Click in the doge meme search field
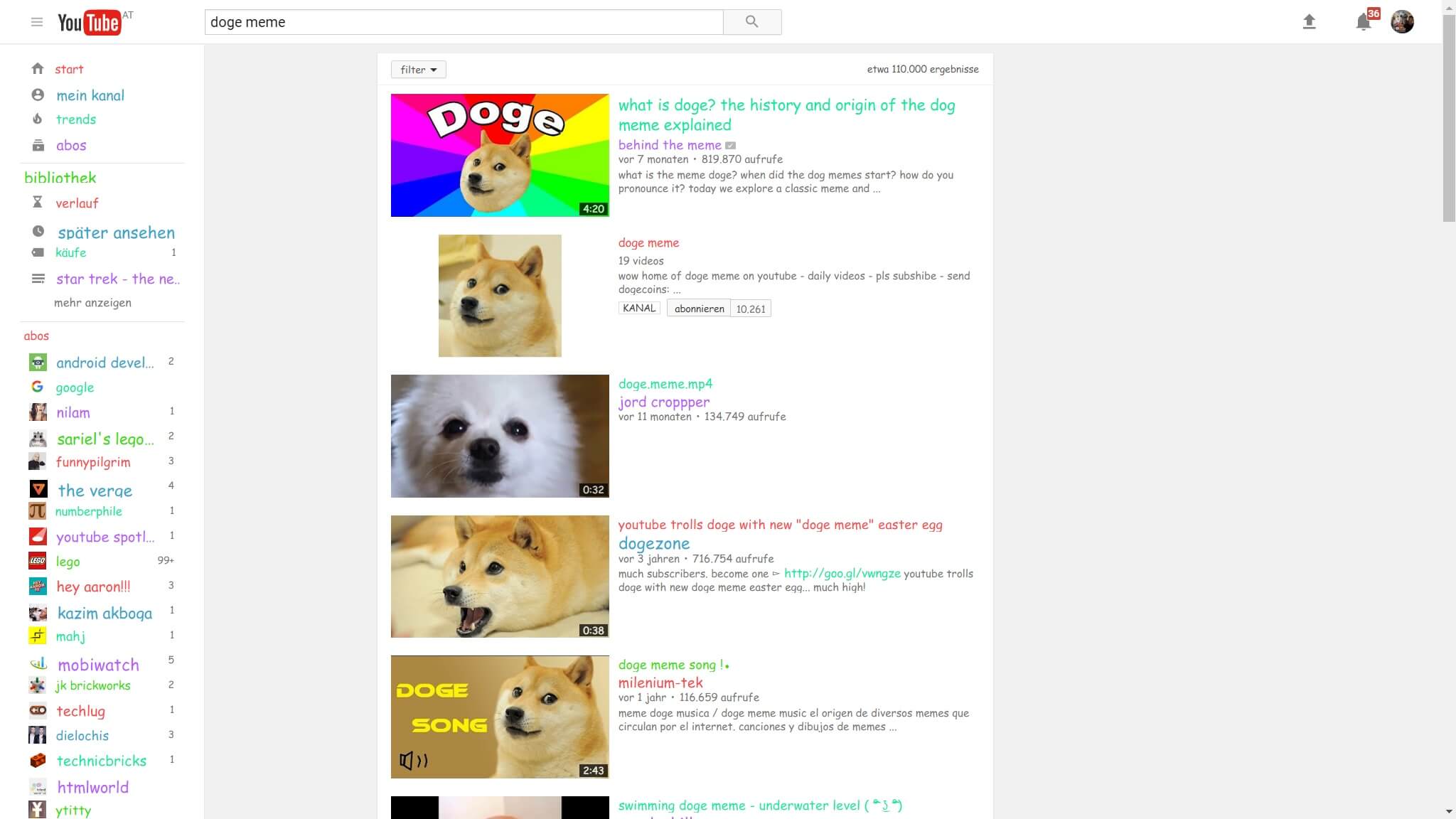Viewport: 1456px width, 819px height. (x=464, y=22)
